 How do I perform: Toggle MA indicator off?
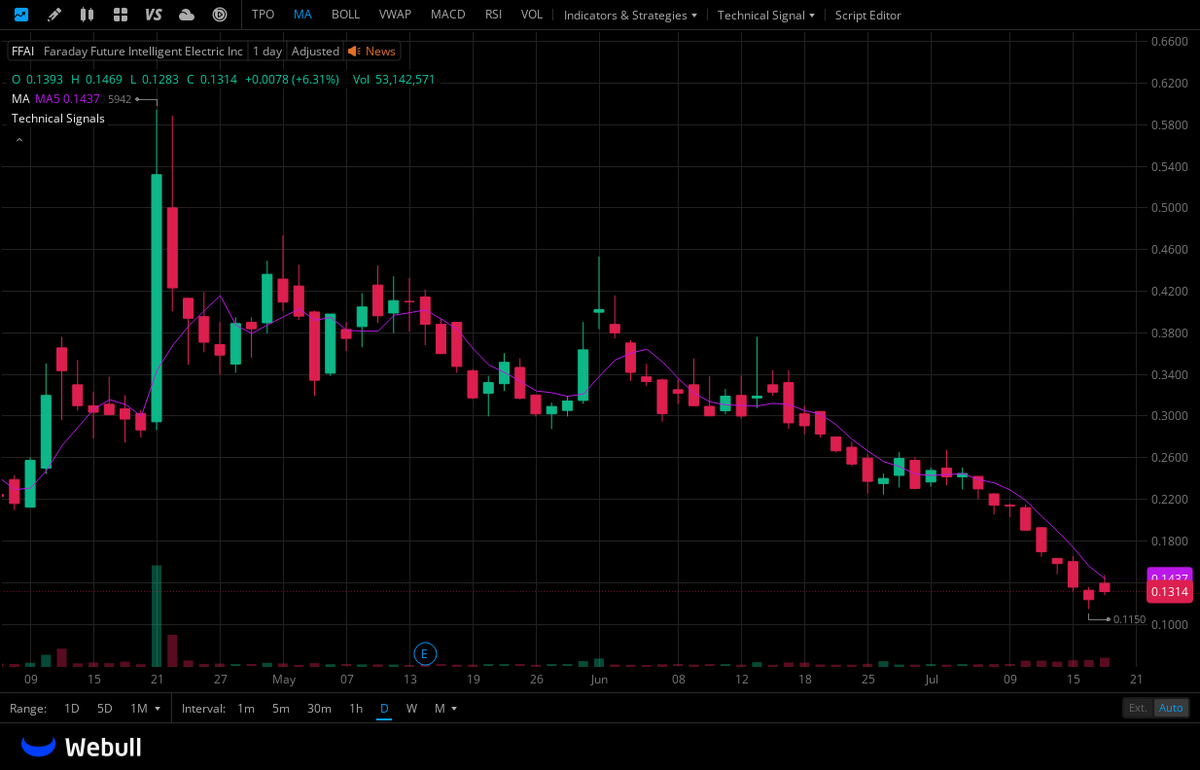[303, 15]
